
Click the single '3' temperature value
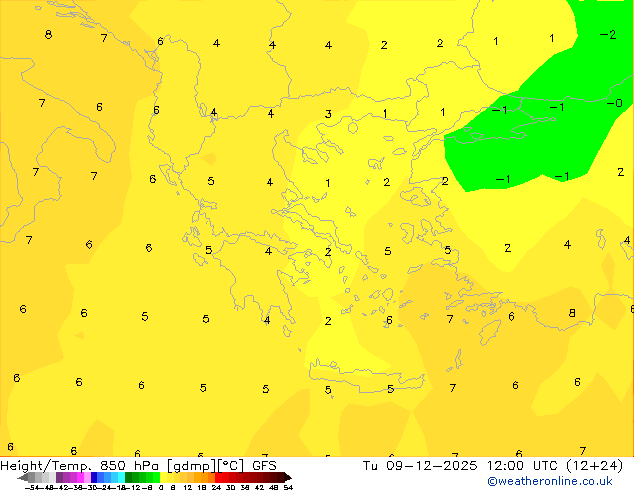coord(328,114)
